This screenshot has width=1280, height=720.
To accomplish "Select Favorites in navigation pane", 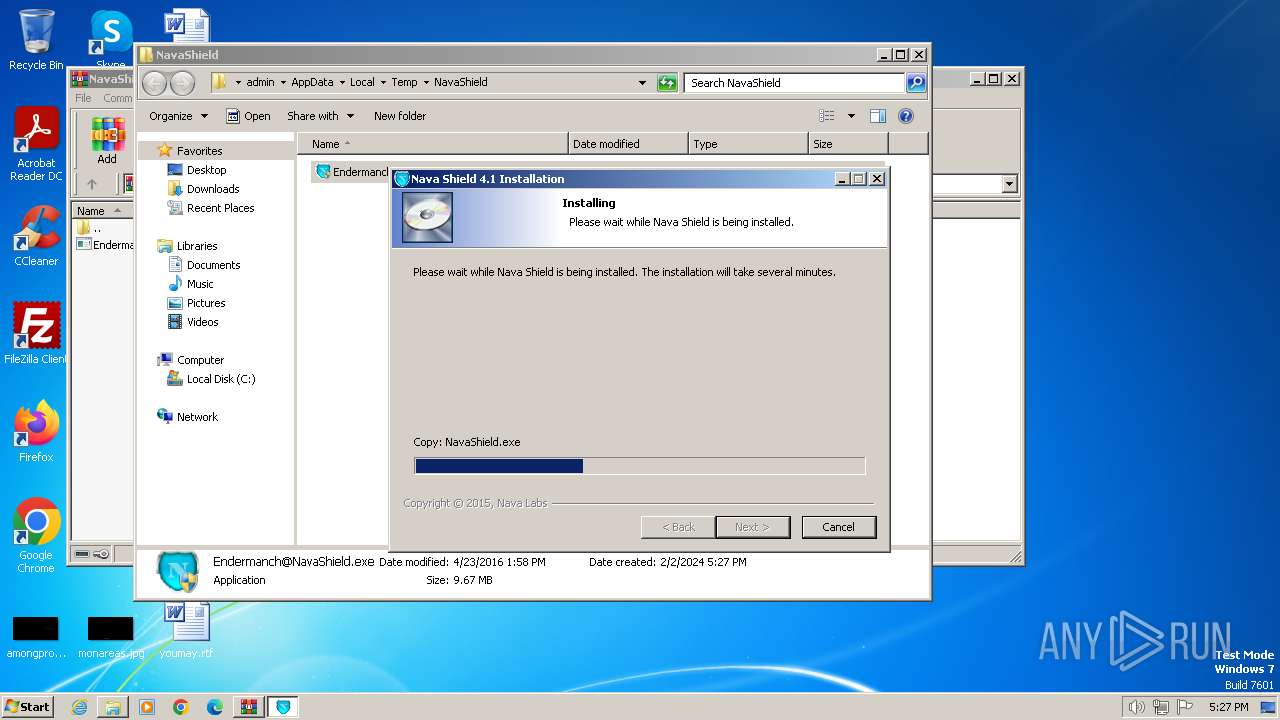I will tap(200, 151).
